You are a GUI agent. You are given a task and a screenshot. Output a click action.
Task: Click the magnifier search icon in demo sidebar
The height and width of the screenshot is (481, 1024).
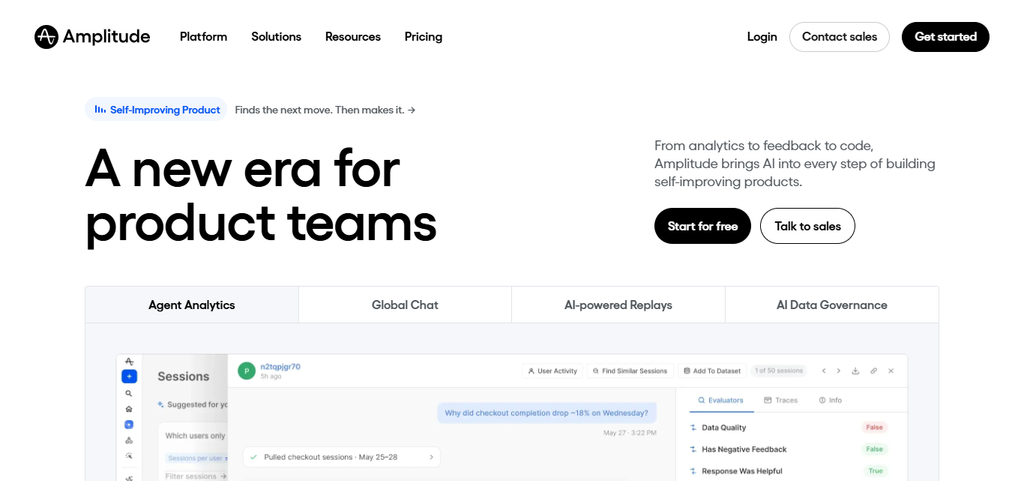click(129, 394)
